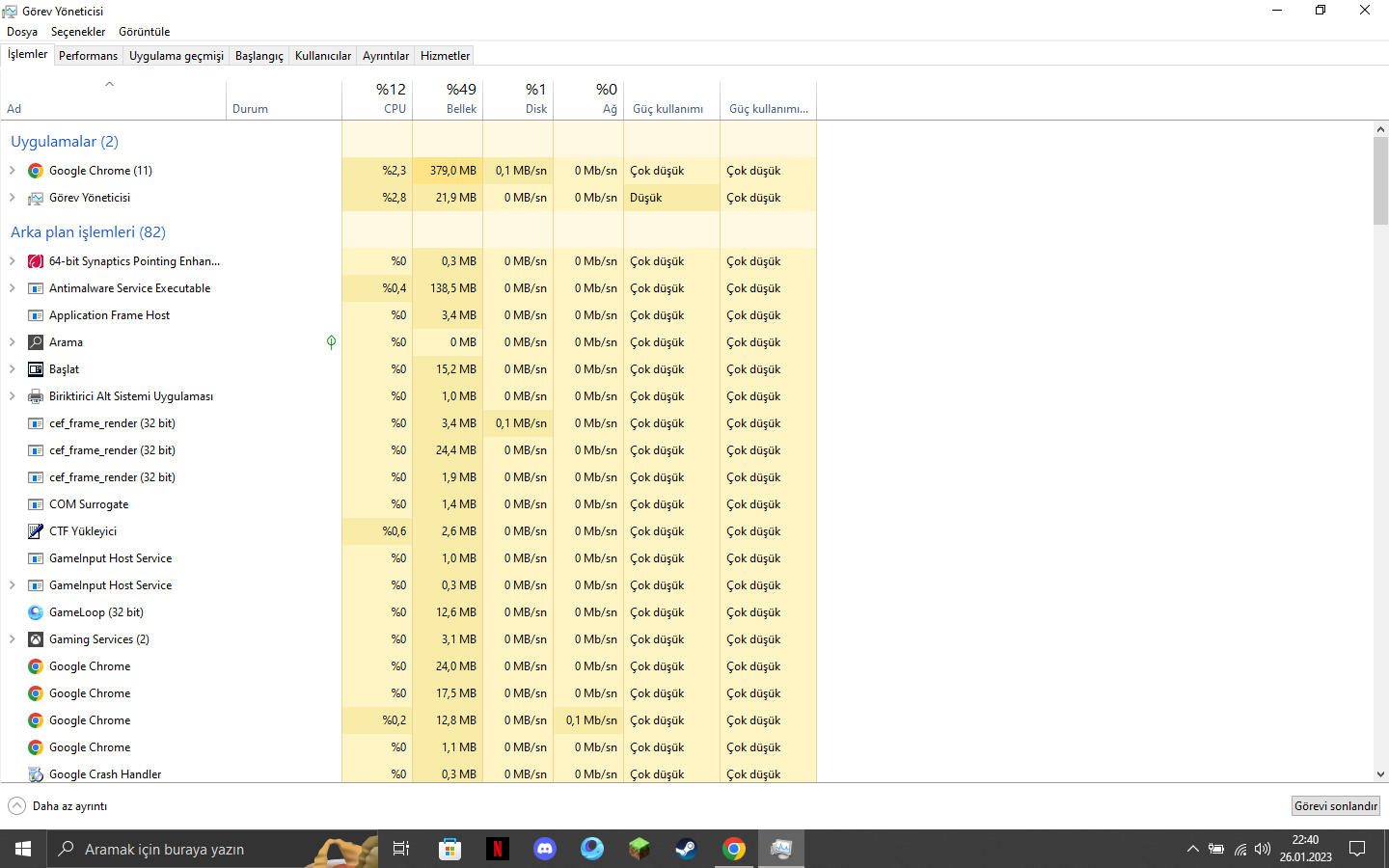Select the CTF Yükleyici pen icon
The width and height of the screenshot is (1389, 868).
click(36, 531)
